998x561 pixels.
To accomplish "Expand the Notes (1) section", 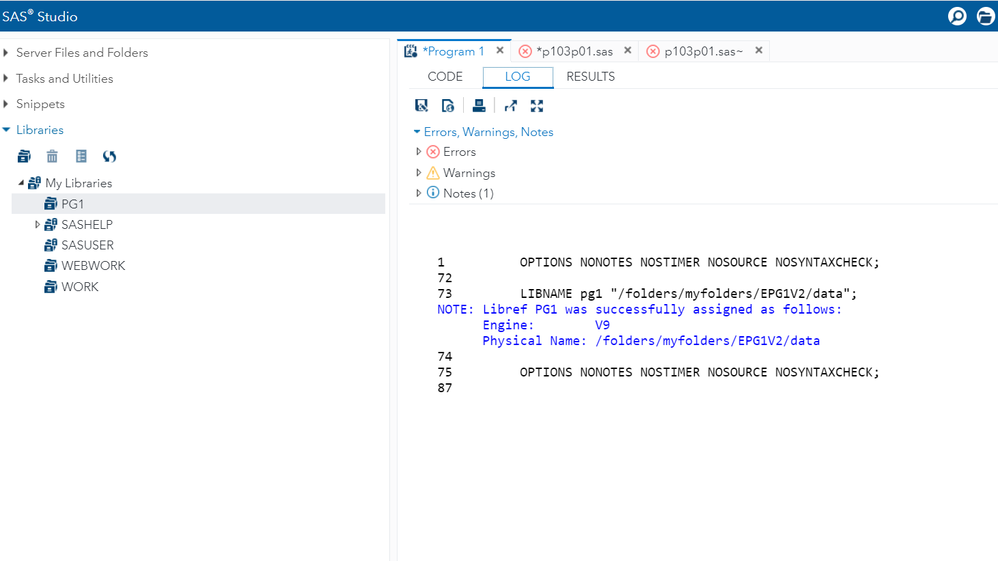I will 419,193.
